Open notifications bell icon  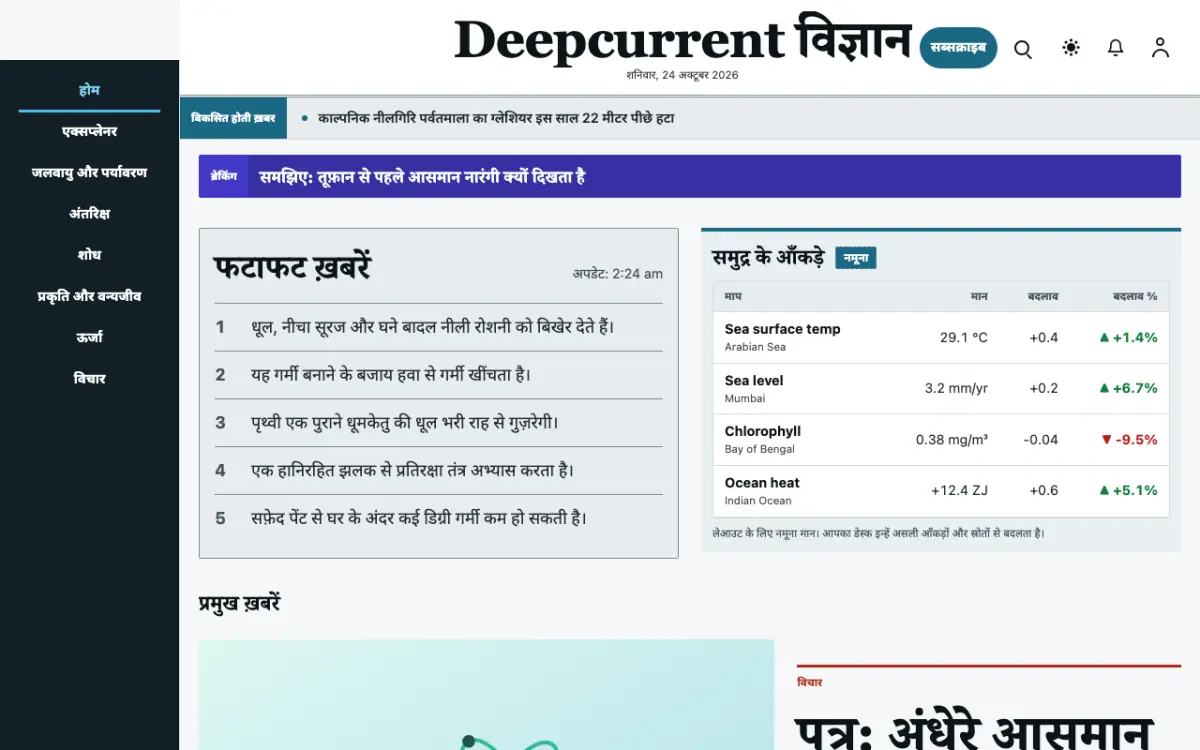1116,48
